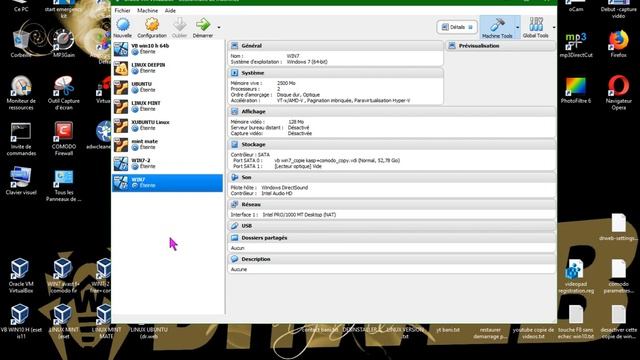This screenshot has height=360, width=640.
Task: Click the Système chip icon
Action: pyautogui.click(x=234, y=73)
